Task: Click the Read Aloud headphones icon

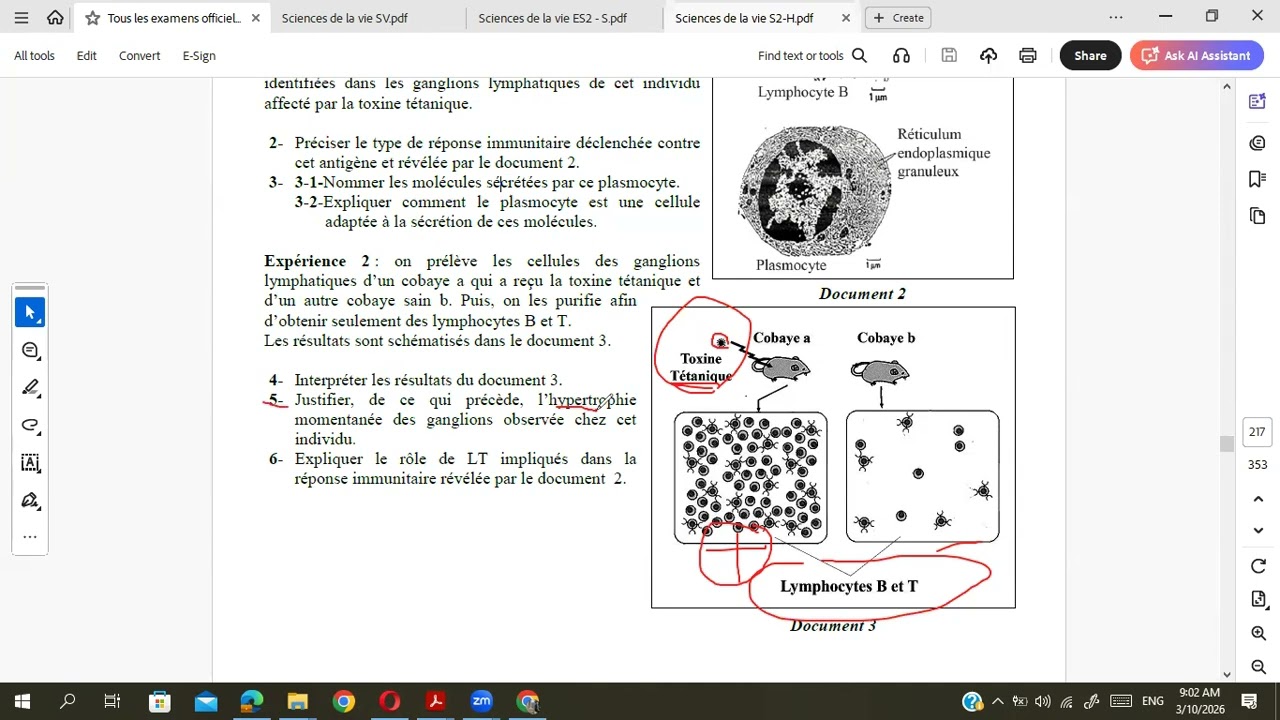Action: (901, 56)
